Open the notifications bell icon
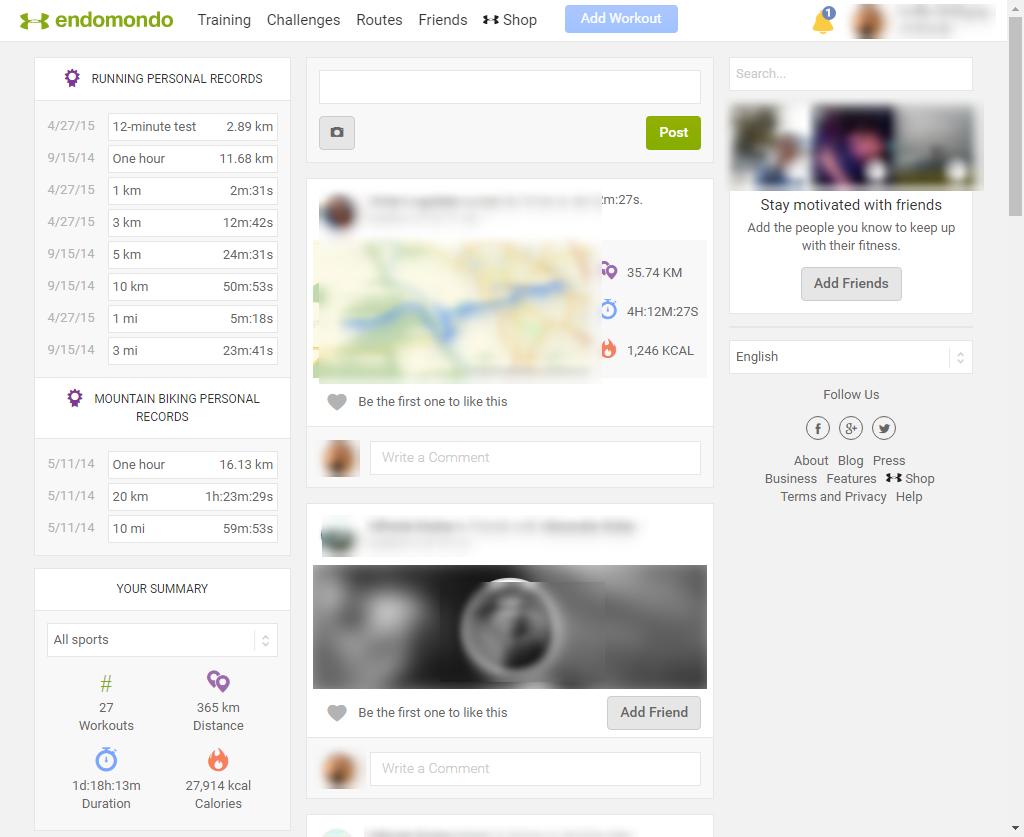The image size is (1024, 837). tap(822, 22)
